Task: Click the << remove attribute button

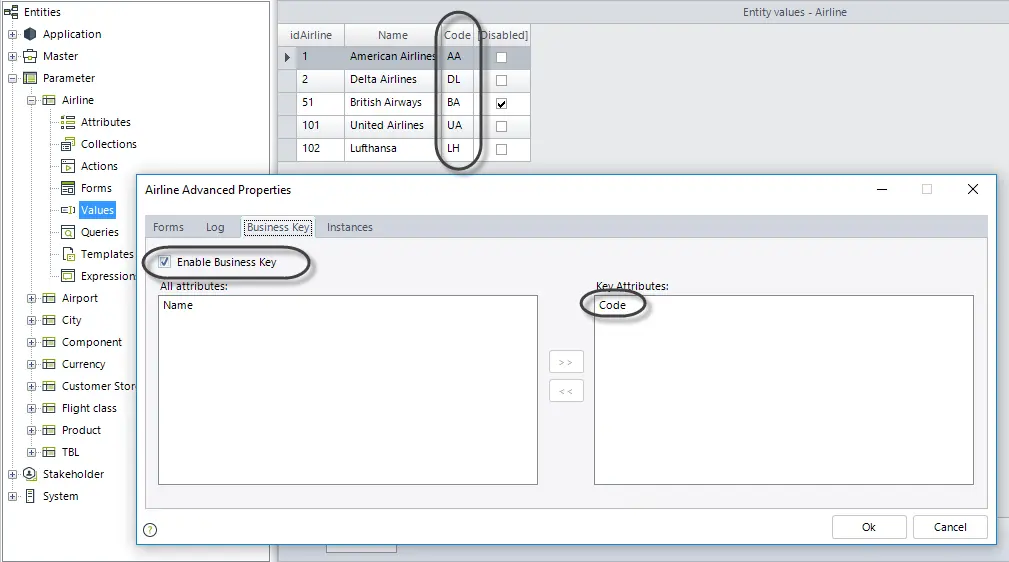Action: pos(566,391)
